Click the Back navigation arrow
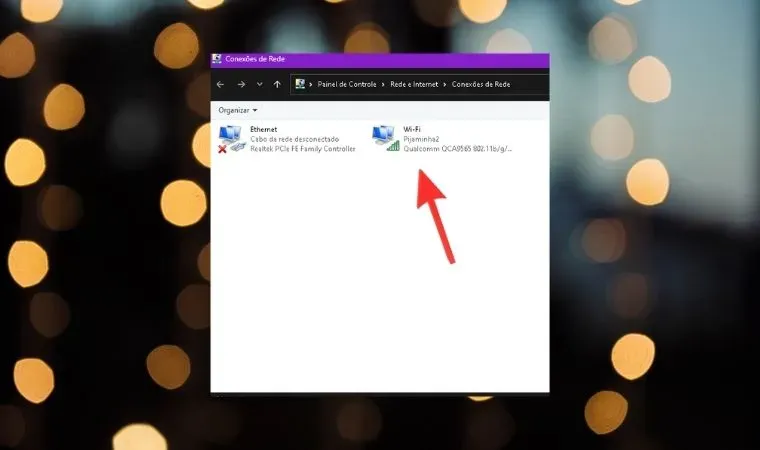The height and width of the screenshot is (450, 760). [x=220, y=84]
